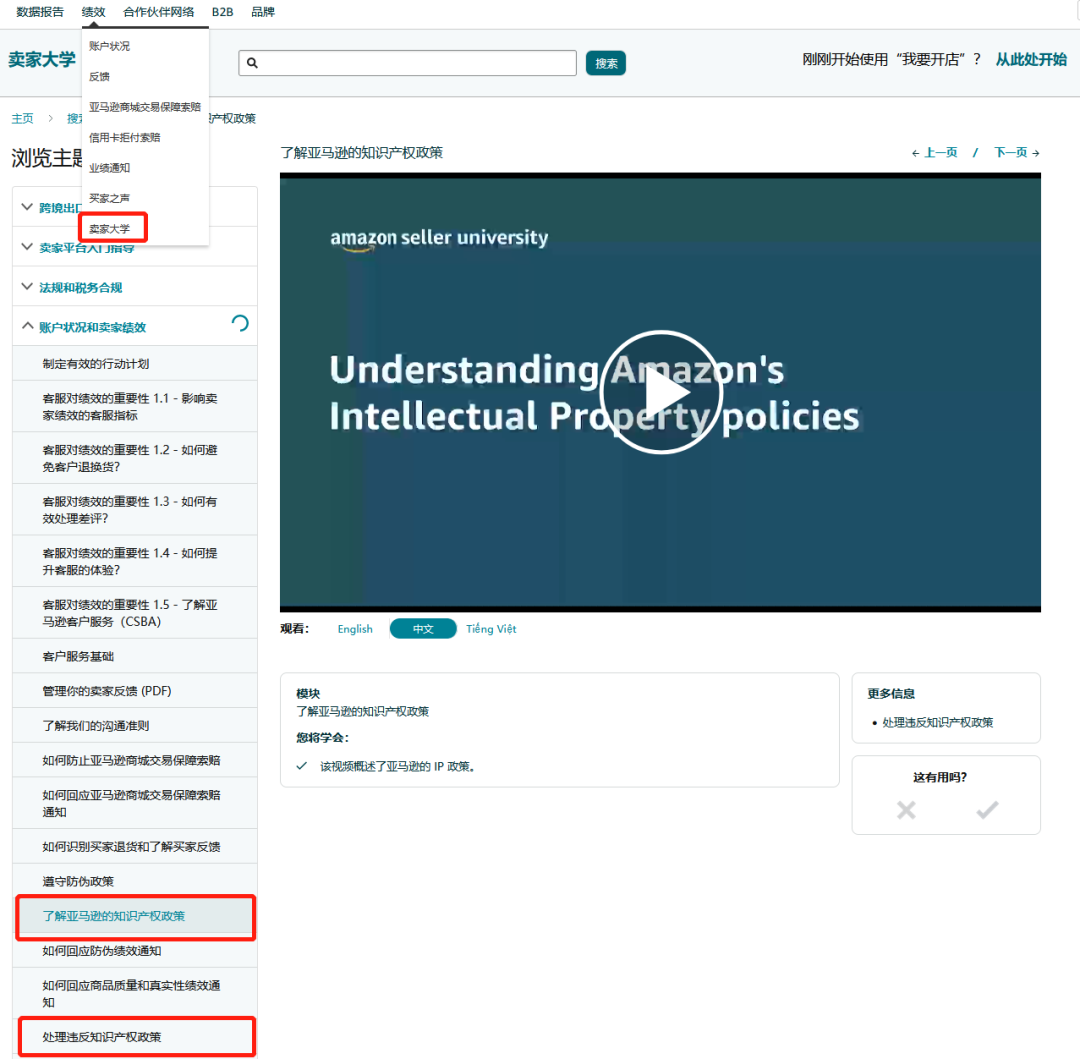Click the 卖家大学 logo heading
Viewport: 1080px width, 1059px height.
(x=41, y=60)
